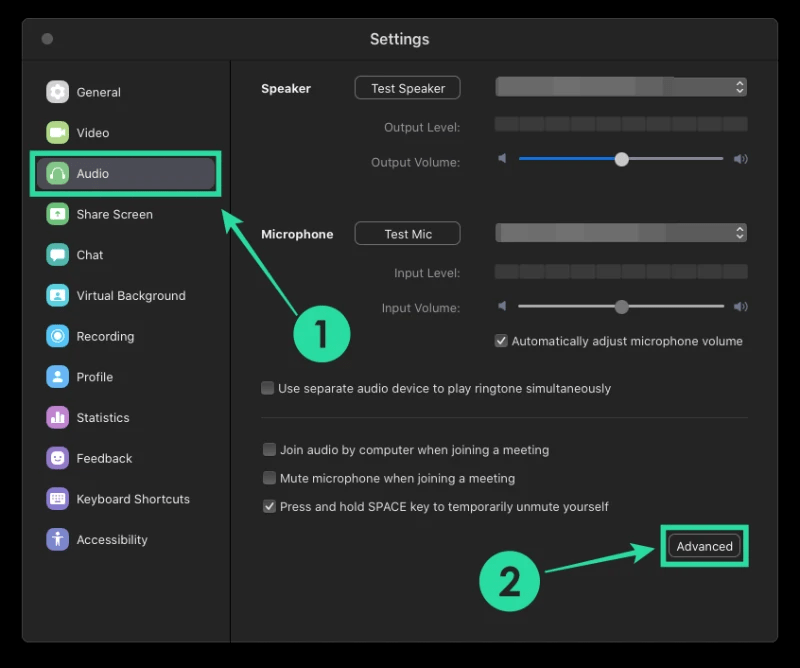Click the Test Speaker button

pos(407,87)
